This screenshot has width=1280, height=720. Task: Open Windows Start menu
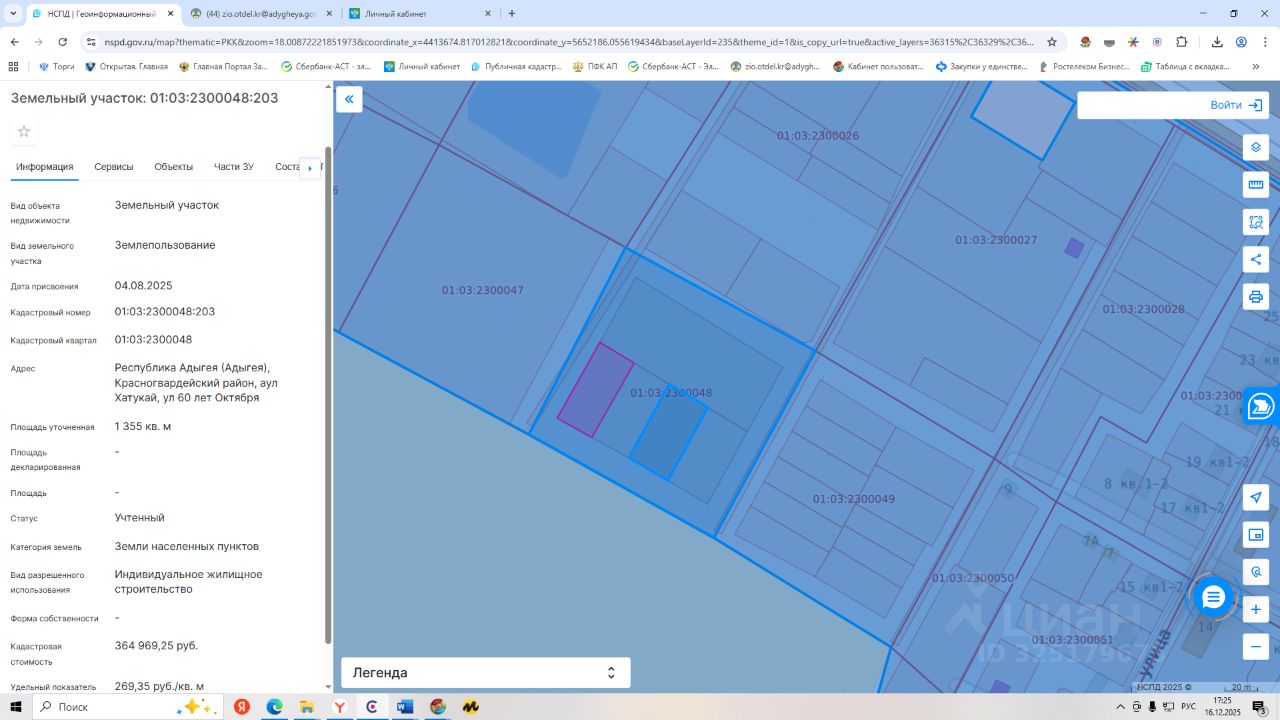pyautogui.click(x=16, y=707)
